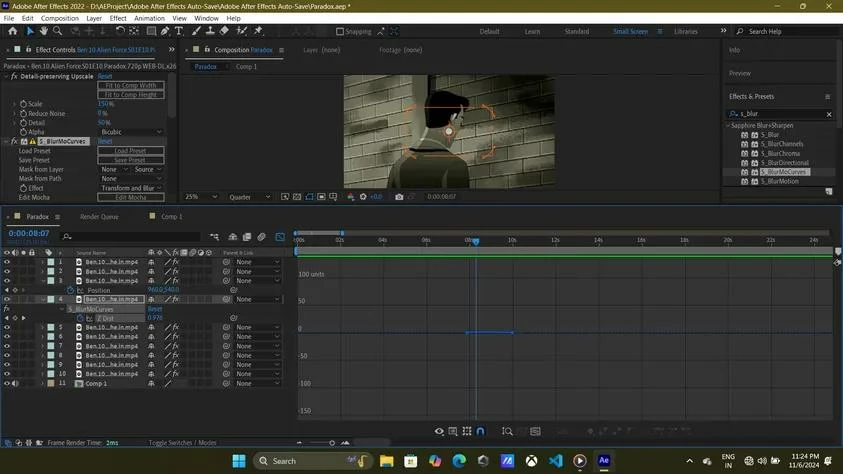Image resolution: width=843 pixels, height=474 pixels.
Task: Click the Motion Blur enable icon in timeline
Action: tap(261, 236)
